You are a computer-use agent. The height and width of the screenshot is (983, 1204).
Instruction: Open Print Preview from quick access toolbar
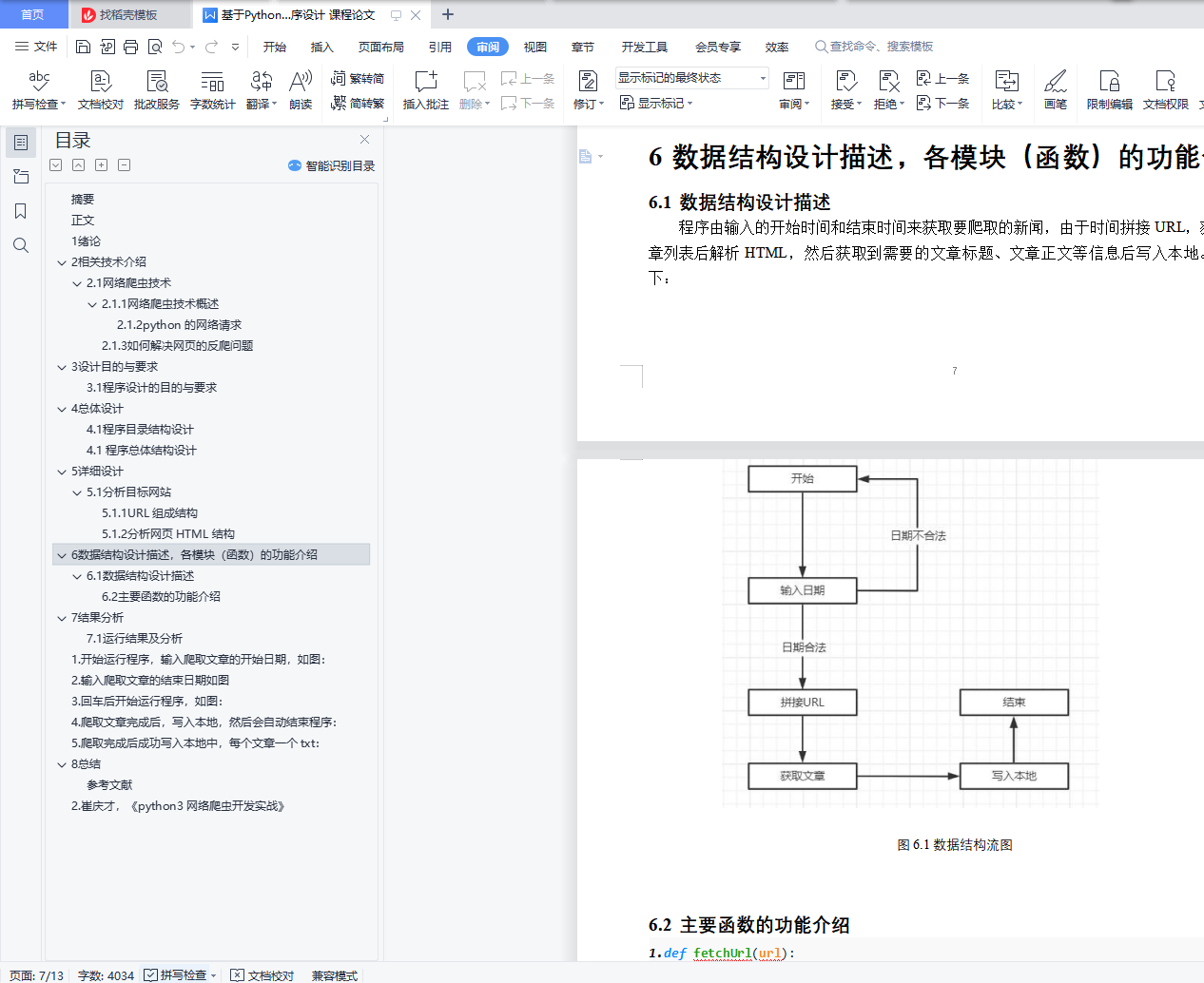154,47
